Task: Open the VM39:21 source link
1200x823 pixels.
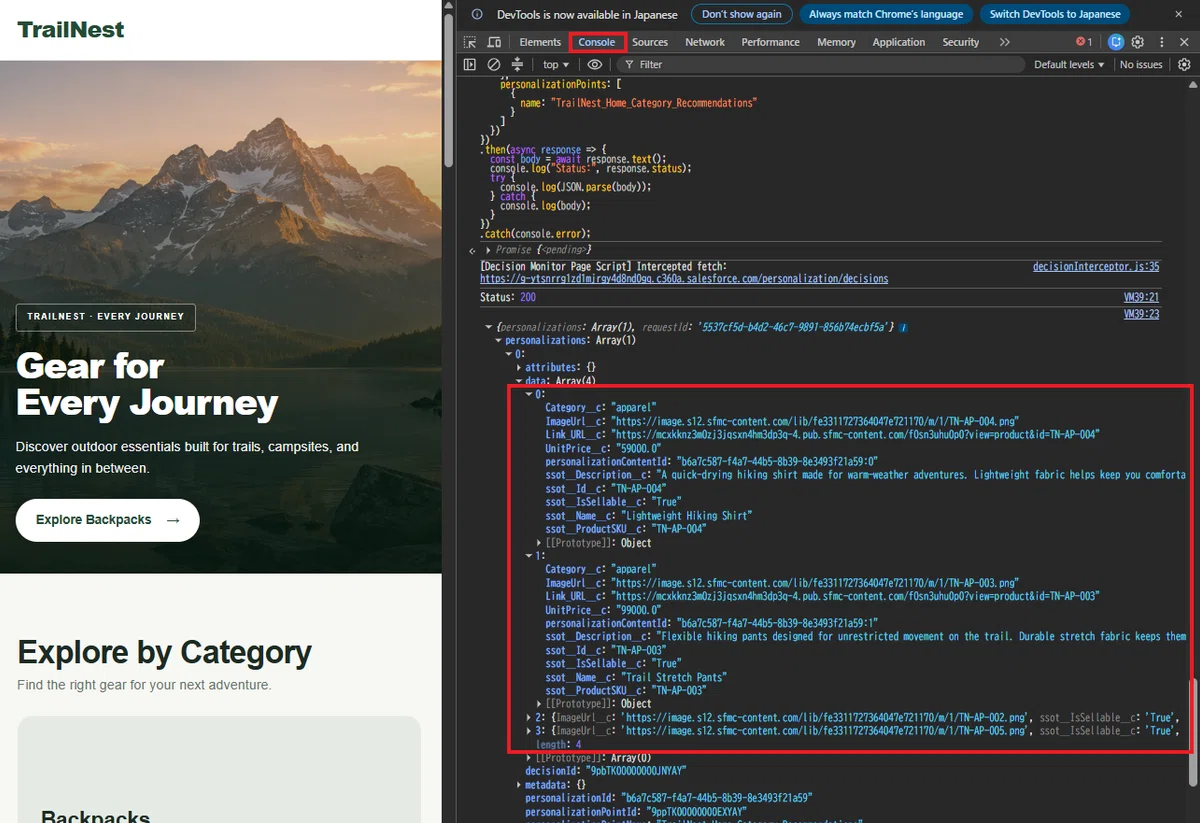Action: (1141, 298)
